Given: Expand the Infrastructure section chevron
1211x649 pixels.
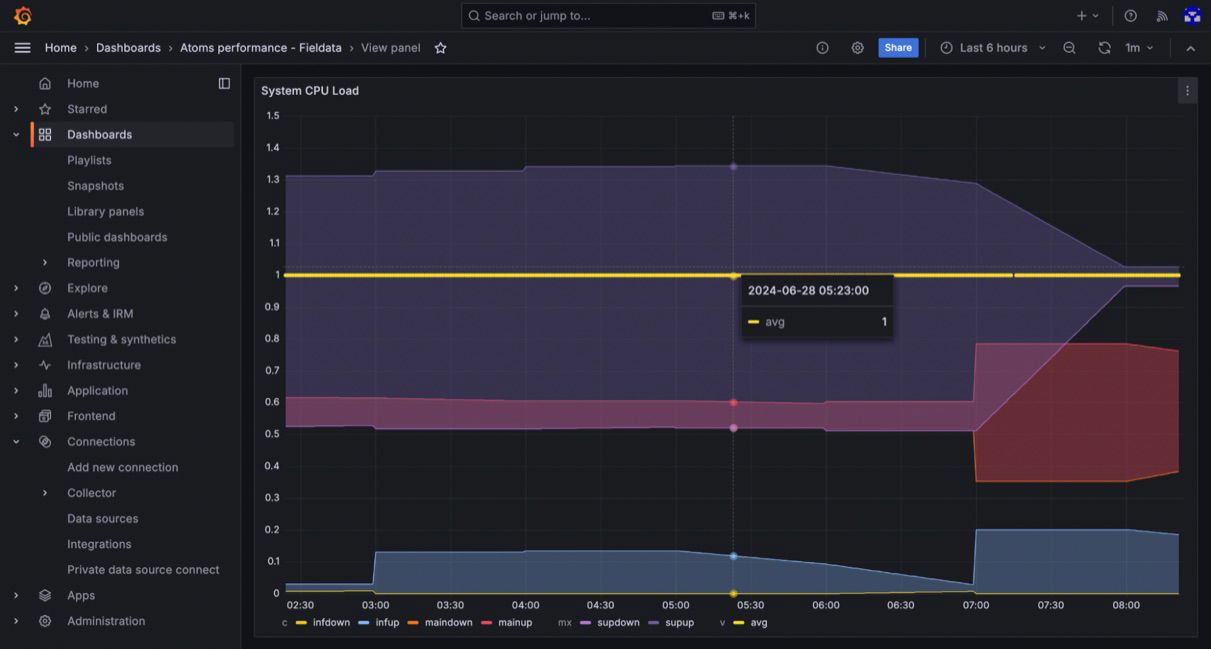Looking at the screenshot, I should (x=16, y=365).
